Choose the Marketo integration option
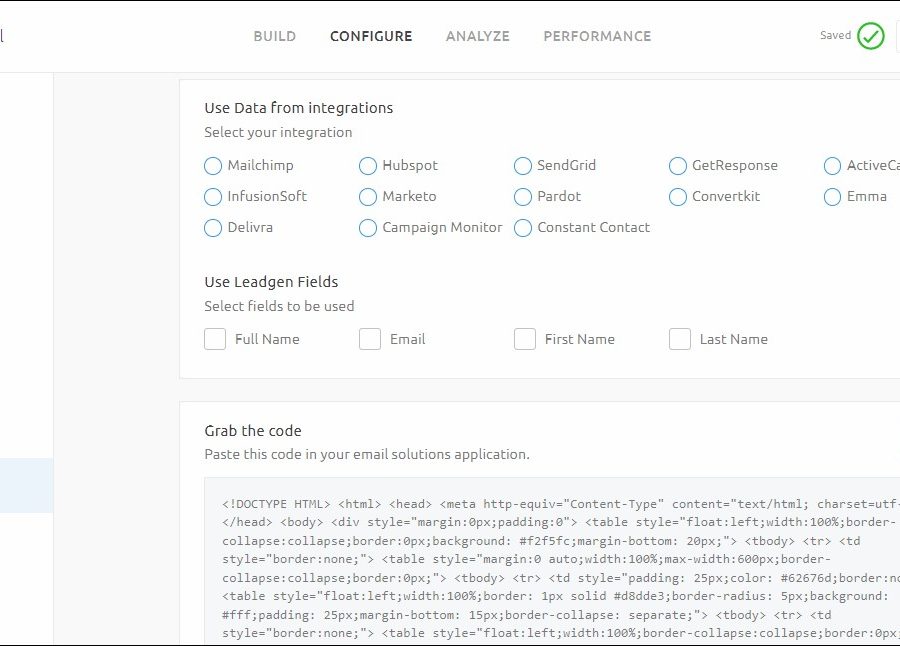This screenshot has width=900, height=646. [x=368, y=197]
